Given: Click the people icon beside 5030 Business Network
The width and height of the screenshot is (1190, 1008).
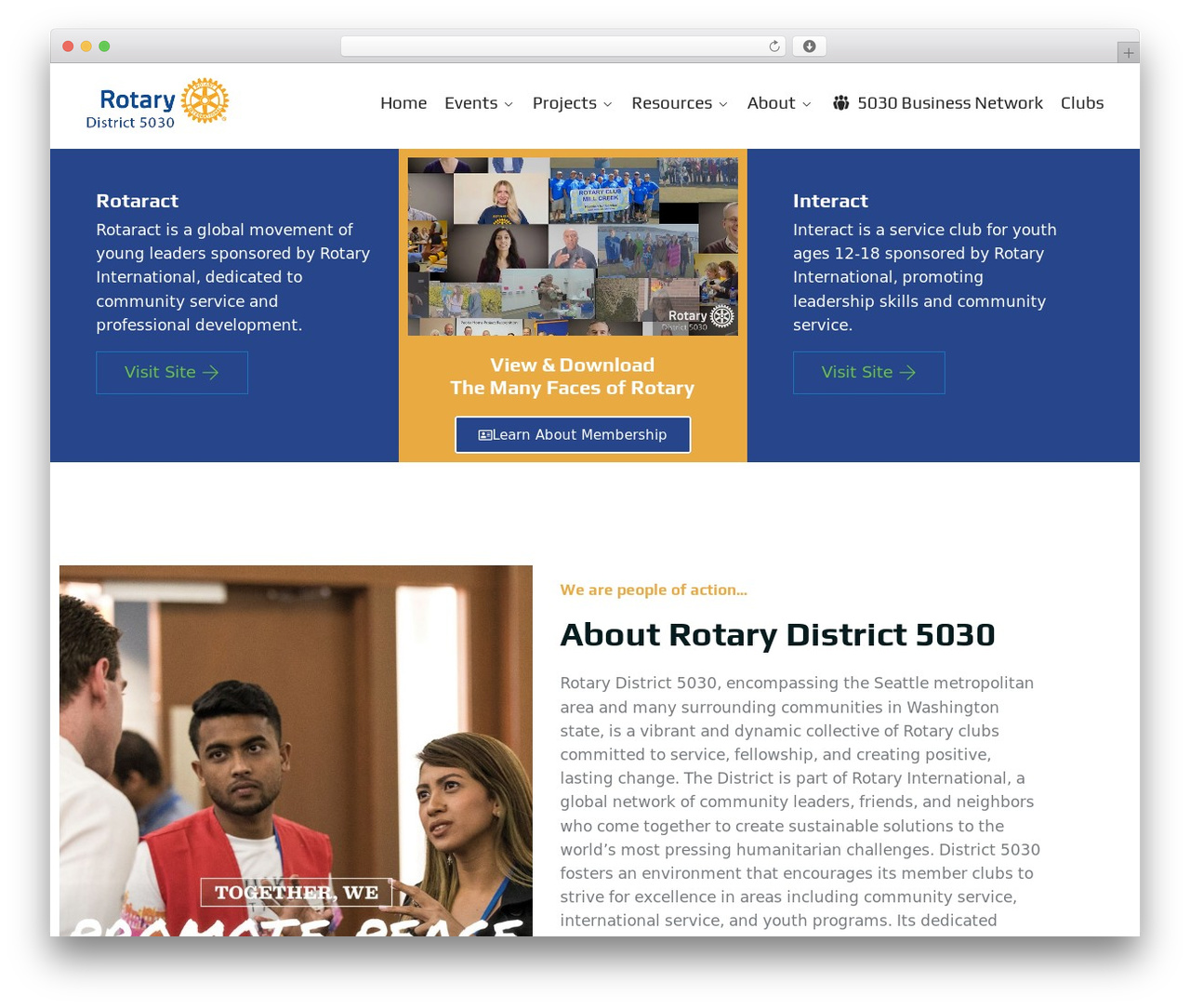Looking at the screenshot, I should [841, 103].
